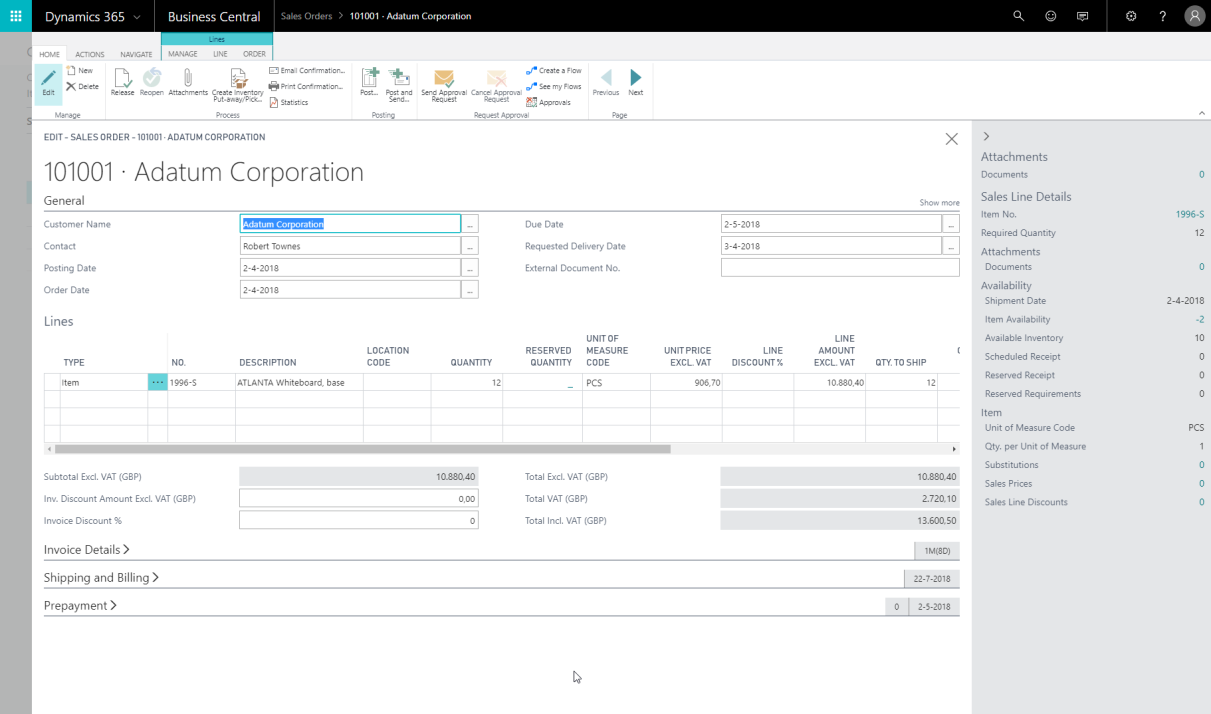
Task: Click the External Document No. field
Action: tap(840, 268)
